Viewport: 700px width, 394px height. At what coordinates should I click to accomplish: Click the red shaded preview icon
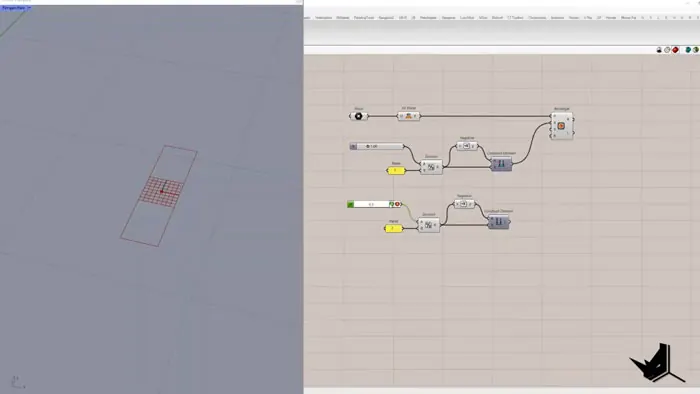click(675, 50)
